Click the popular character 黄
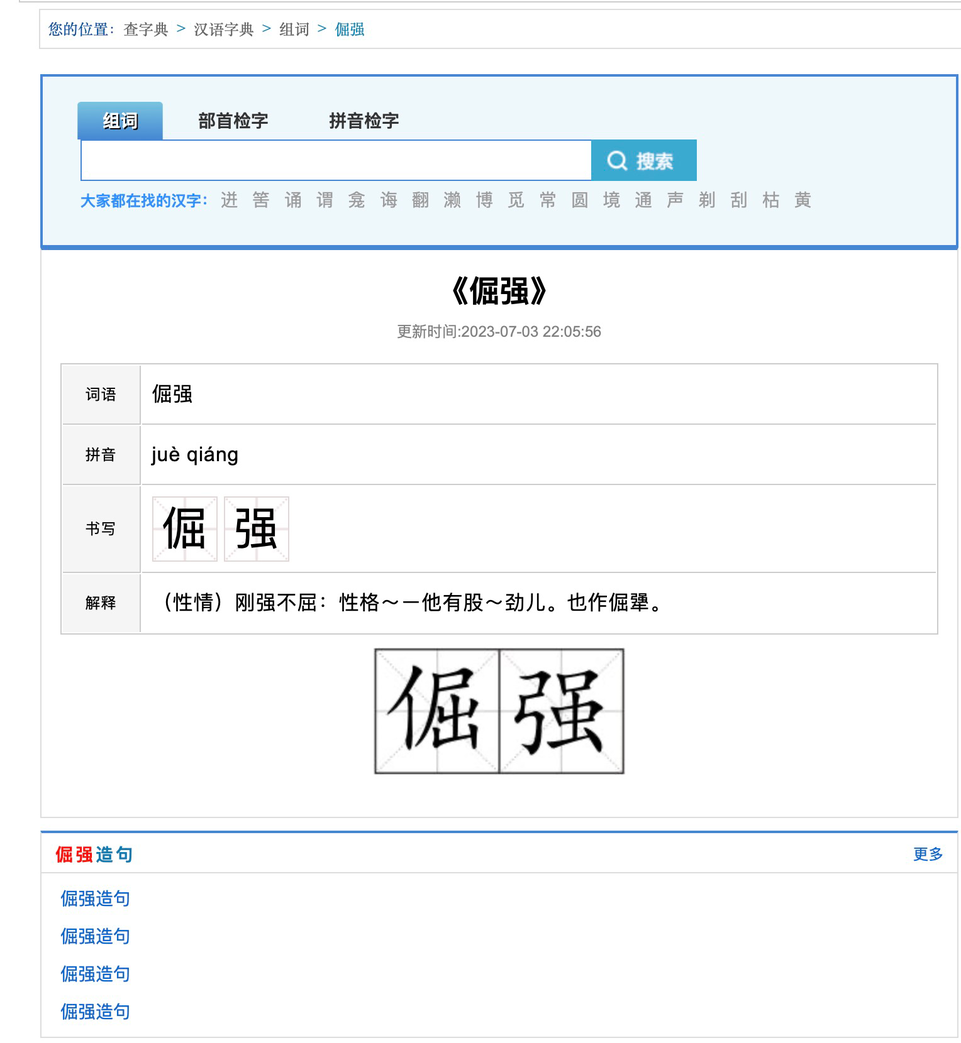 pos(803,200)
